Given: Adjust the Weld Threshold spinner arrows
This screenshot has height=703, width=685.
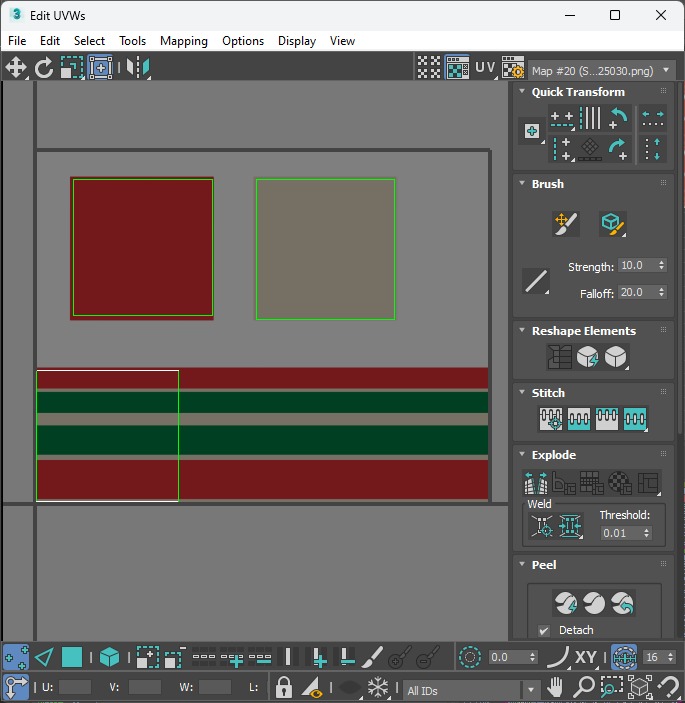Looking at the screenshot, I should 646,533.
